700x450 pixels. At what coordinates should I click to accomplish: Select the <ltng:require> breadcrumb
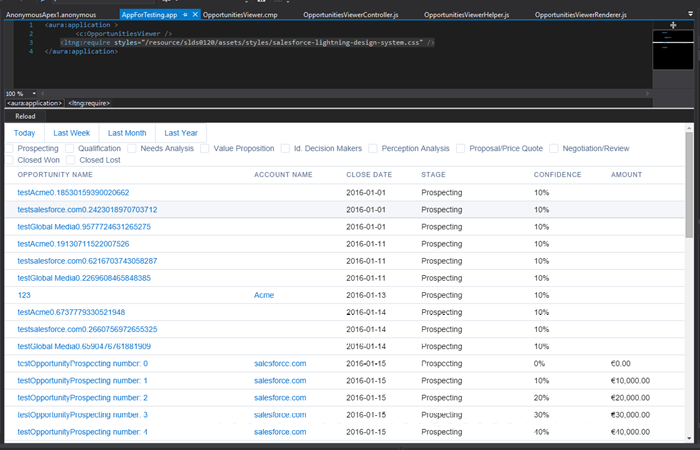click(89, 103)
